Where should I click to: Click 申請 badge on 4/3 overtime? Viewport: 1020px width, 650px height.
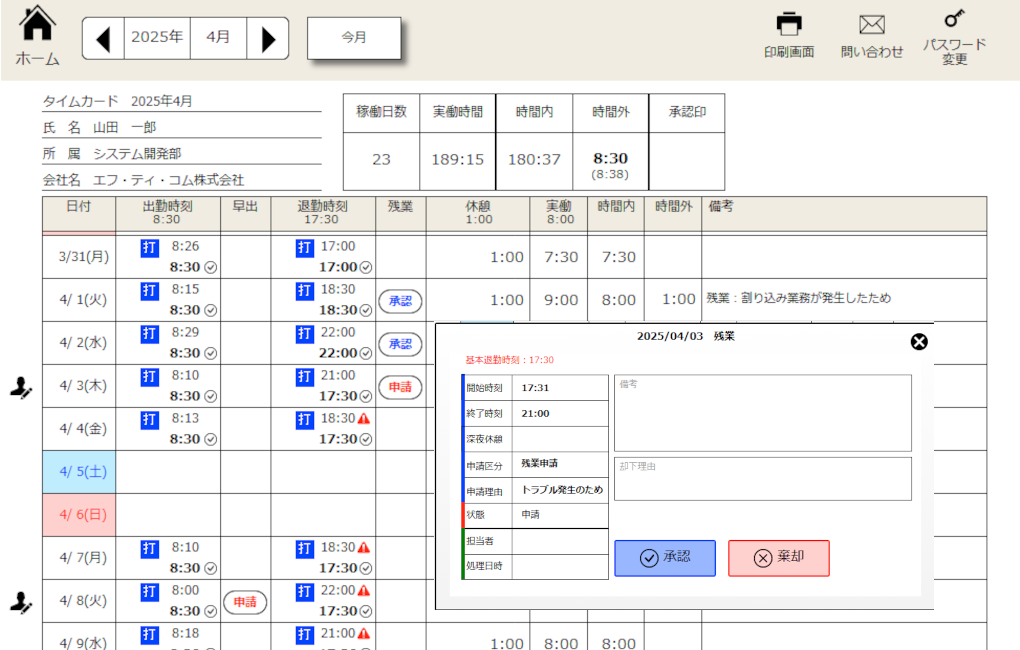coord(400,387)
